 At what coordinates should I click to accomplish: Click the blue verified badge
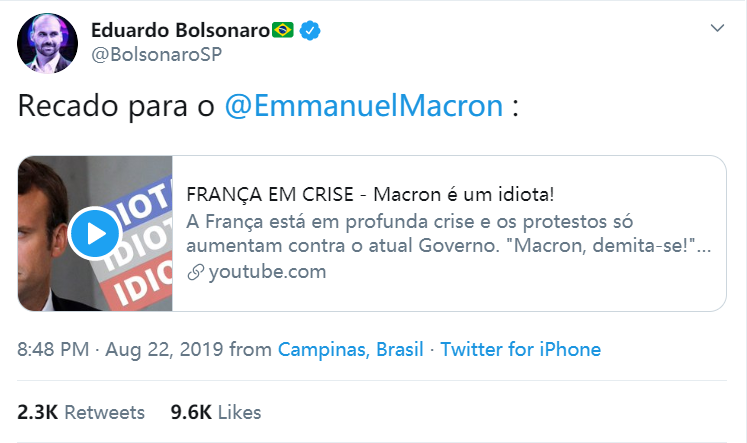[310, 31]
